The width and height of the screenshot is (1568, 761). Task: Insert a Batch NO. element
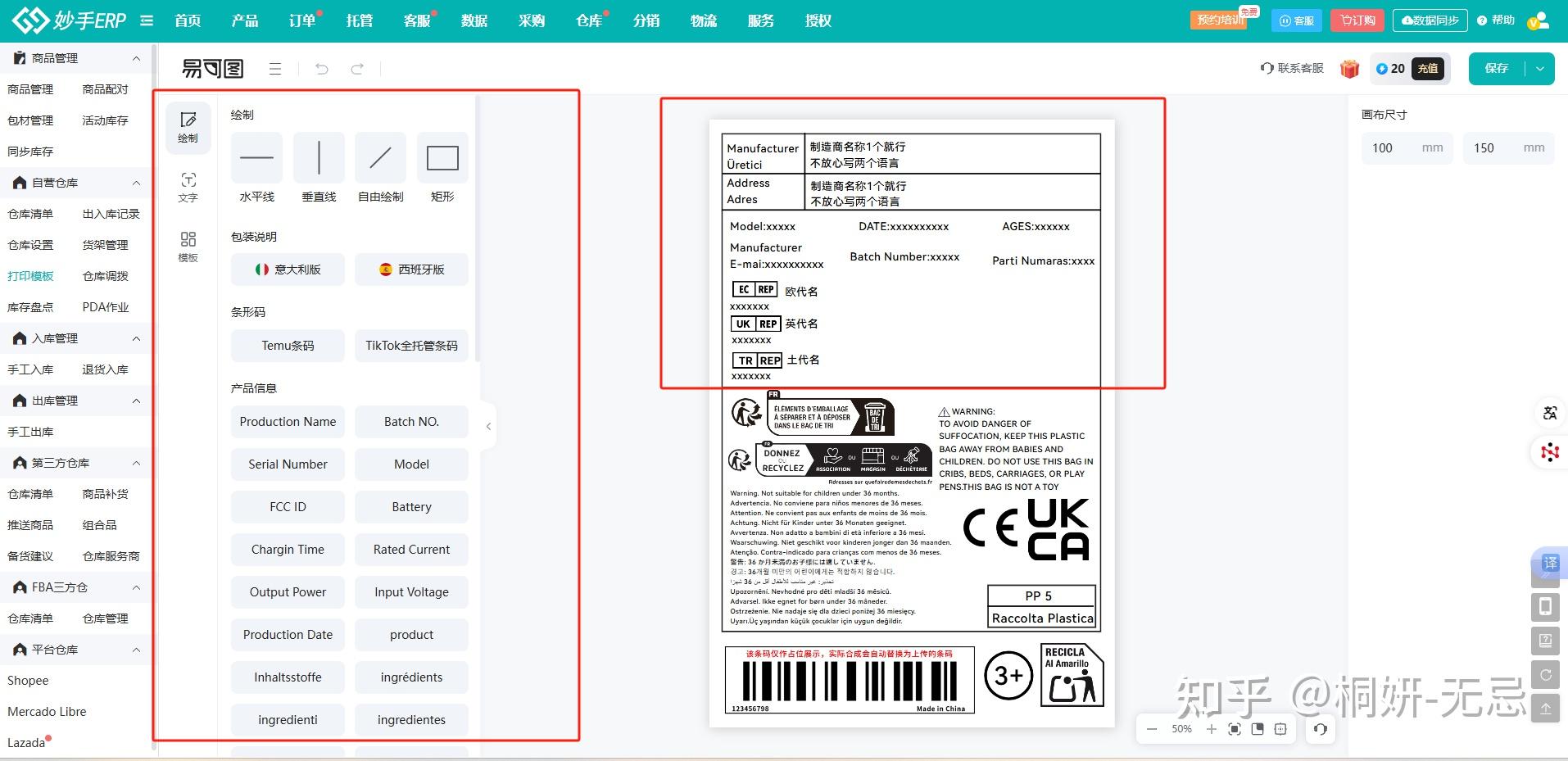411,421
